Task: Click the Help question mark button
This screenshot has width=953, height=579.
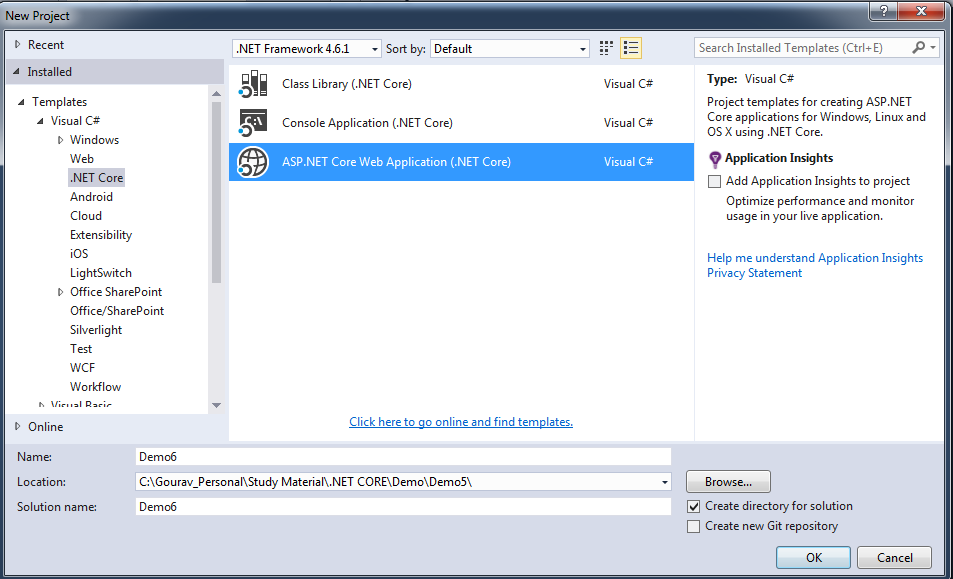Action: click(884, 10)
